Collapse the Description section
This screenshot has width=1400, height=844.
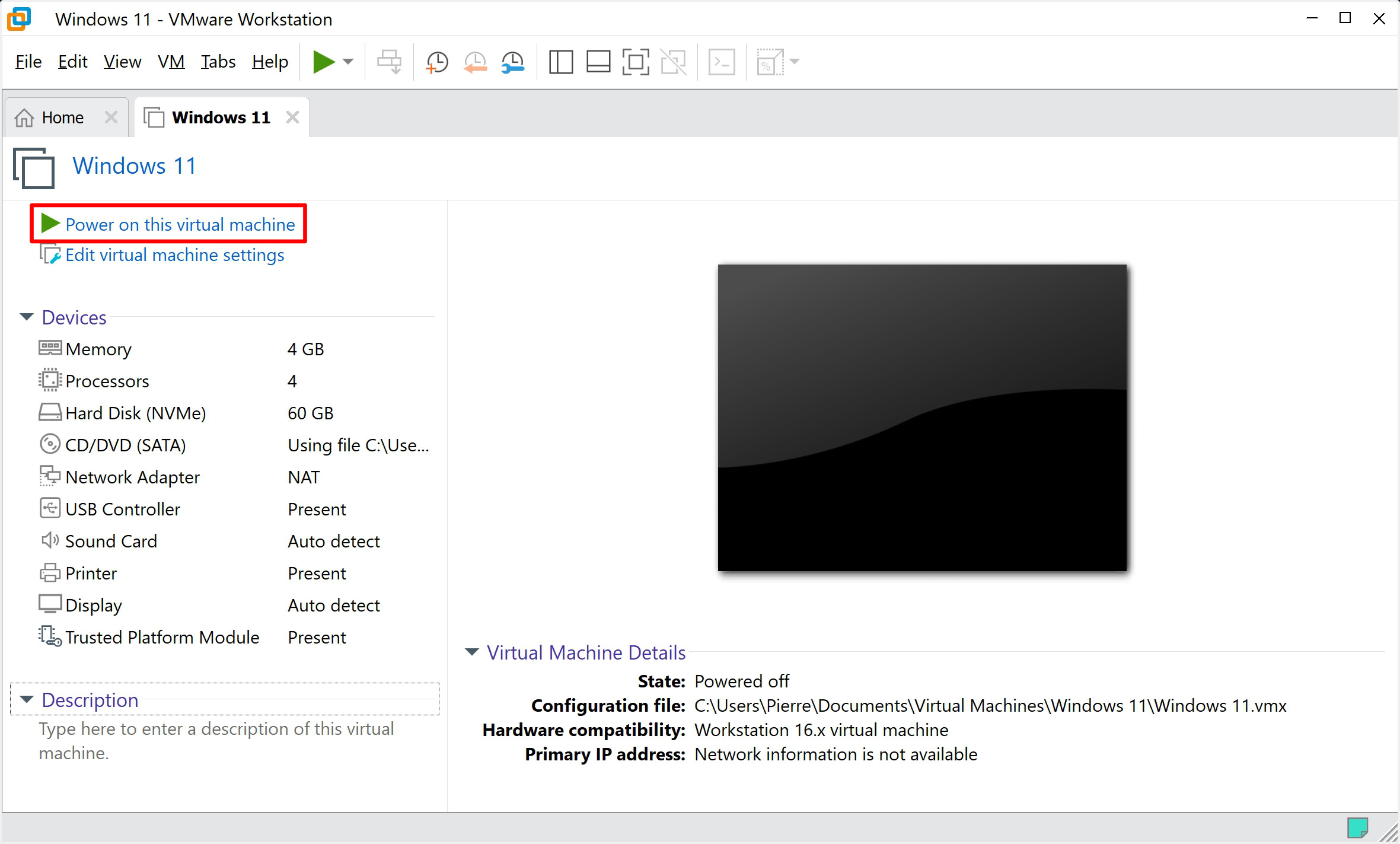(x=27, y=700)
